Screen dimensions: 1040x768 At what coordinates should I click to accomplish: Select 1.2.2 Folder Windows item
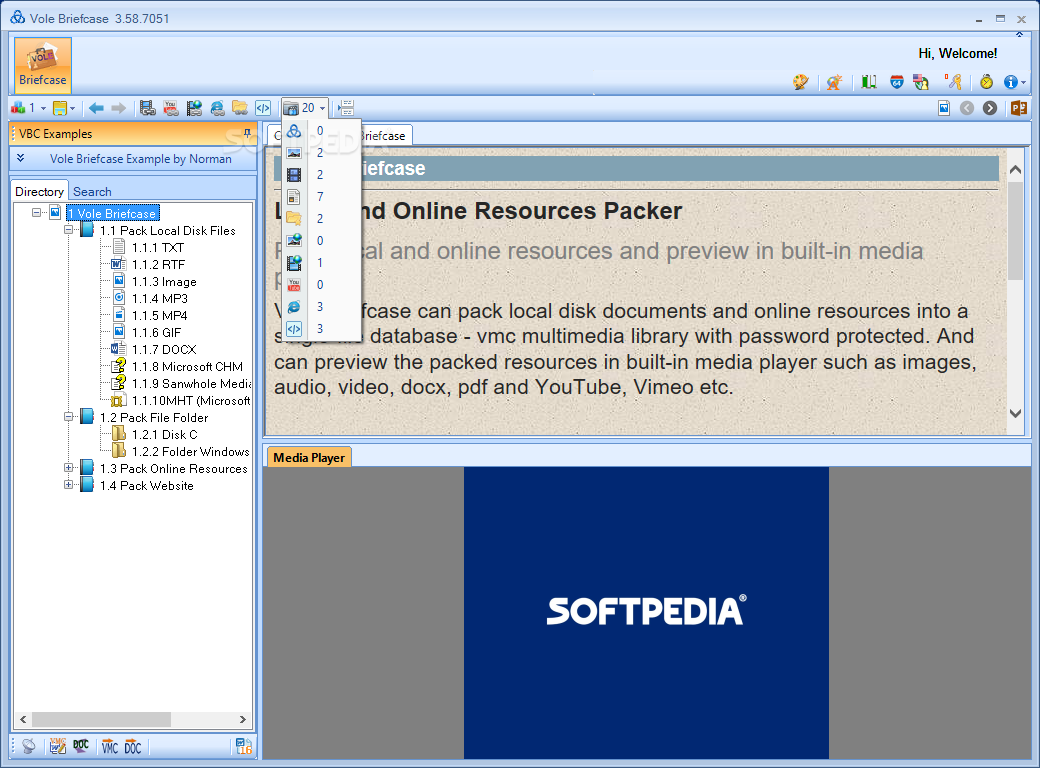coord(190,452)
